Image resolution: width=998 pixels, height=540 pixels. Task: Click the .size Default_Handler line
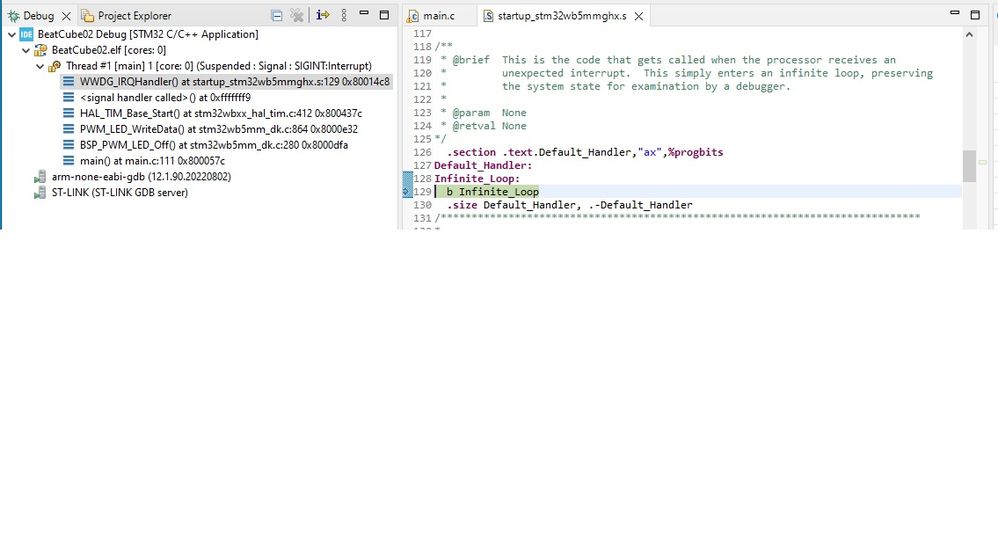pos(569,205)
